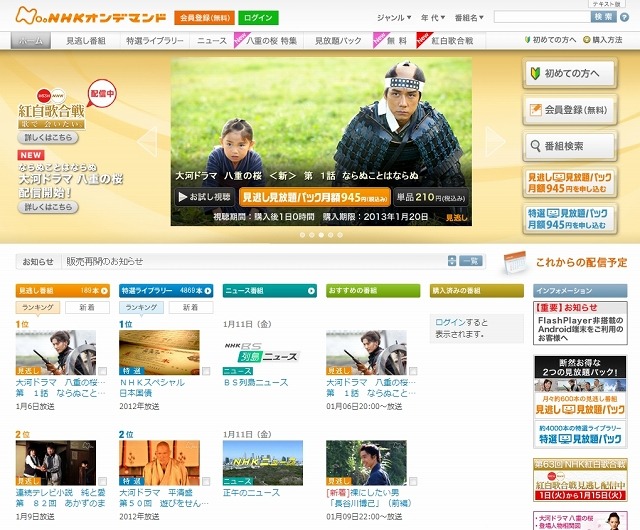Click the NHK BS列島ニュース logo thumbnail
The height and width of the screenshot is (530, 640).
[262, 352]
